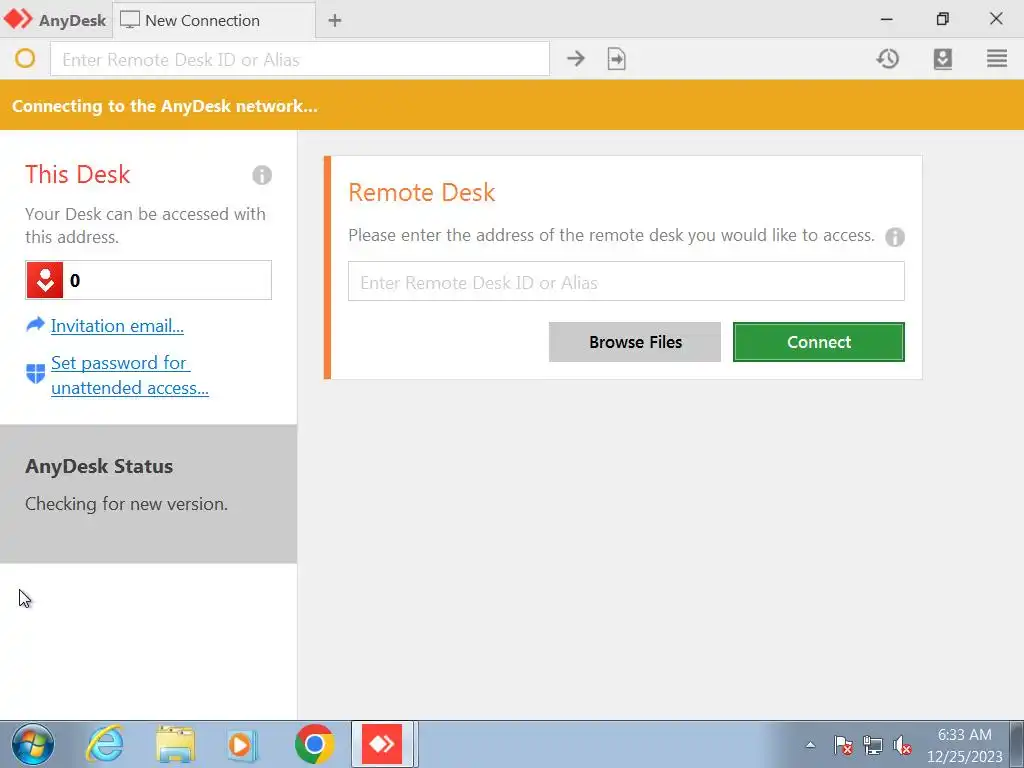
Task: Click the blue shield icon
Action: point(35,374)
